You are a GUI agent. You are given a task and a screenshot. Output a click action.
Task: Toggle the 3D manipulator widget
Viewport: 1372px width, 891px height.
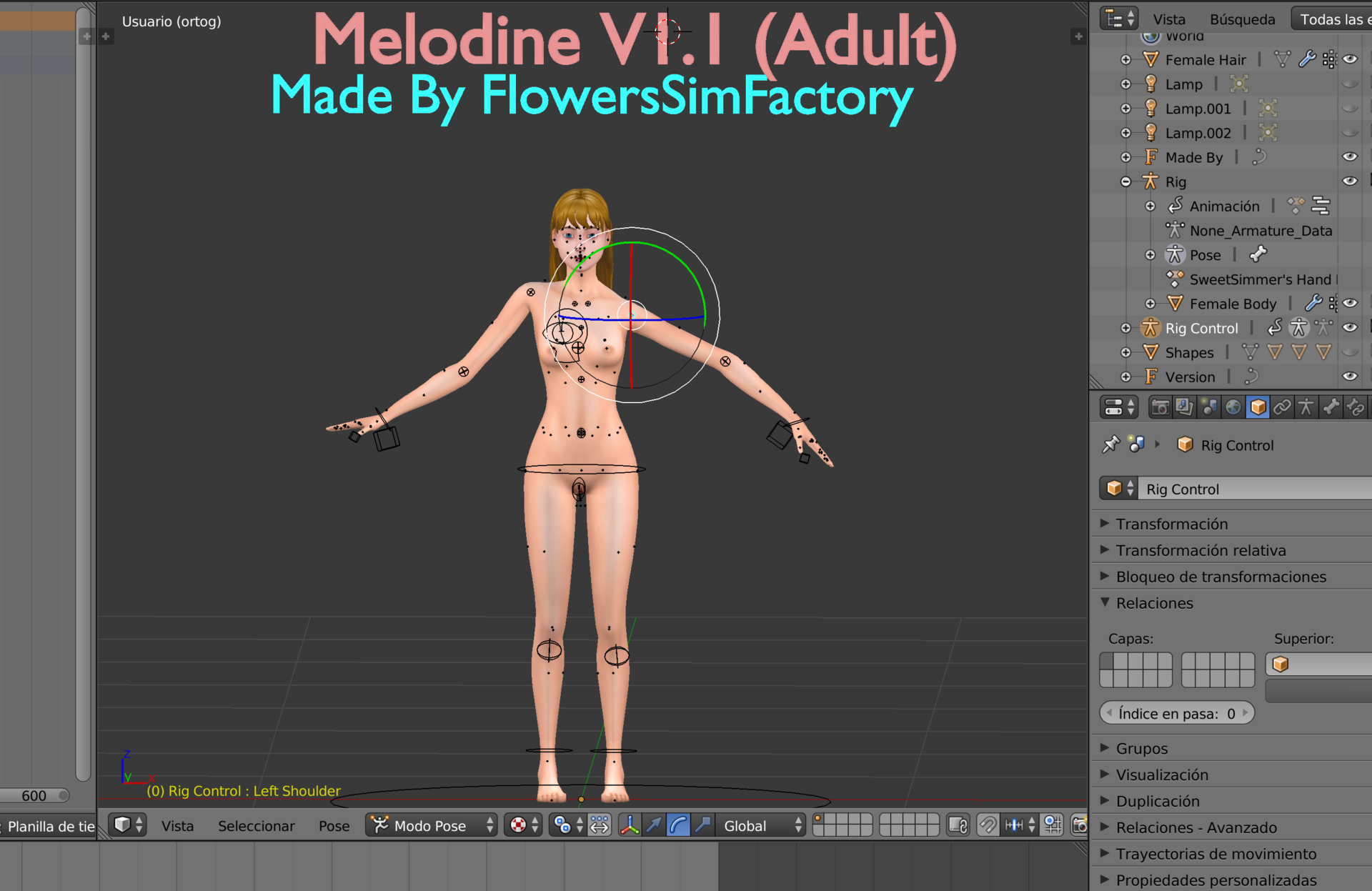[x=630, y=826]
